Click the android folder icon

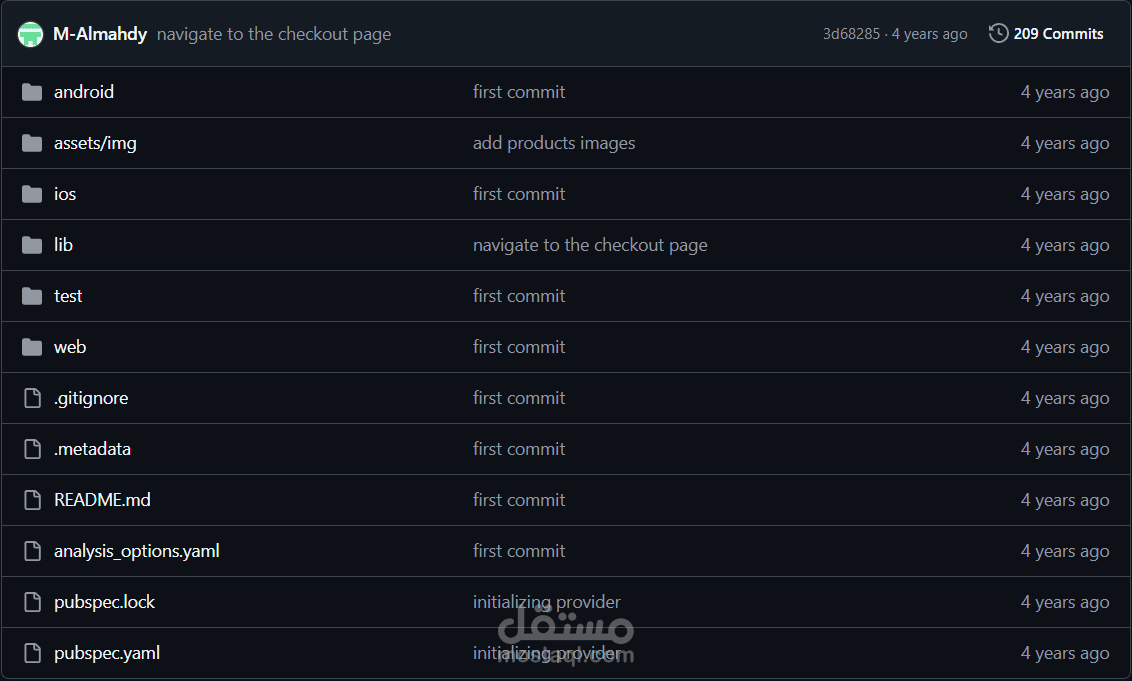tap(31, 91)
